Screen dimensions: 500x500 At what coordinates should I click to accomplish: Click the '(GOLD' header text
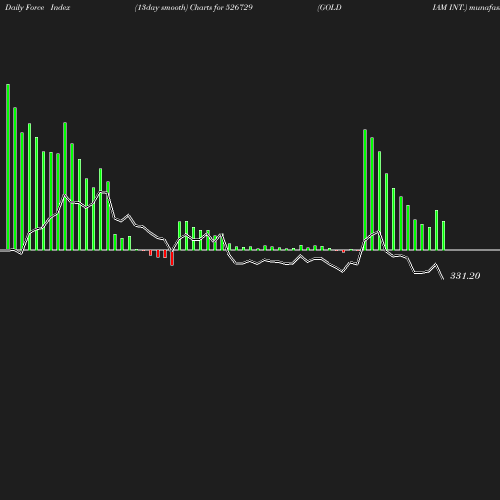click(x=329, y=7)
